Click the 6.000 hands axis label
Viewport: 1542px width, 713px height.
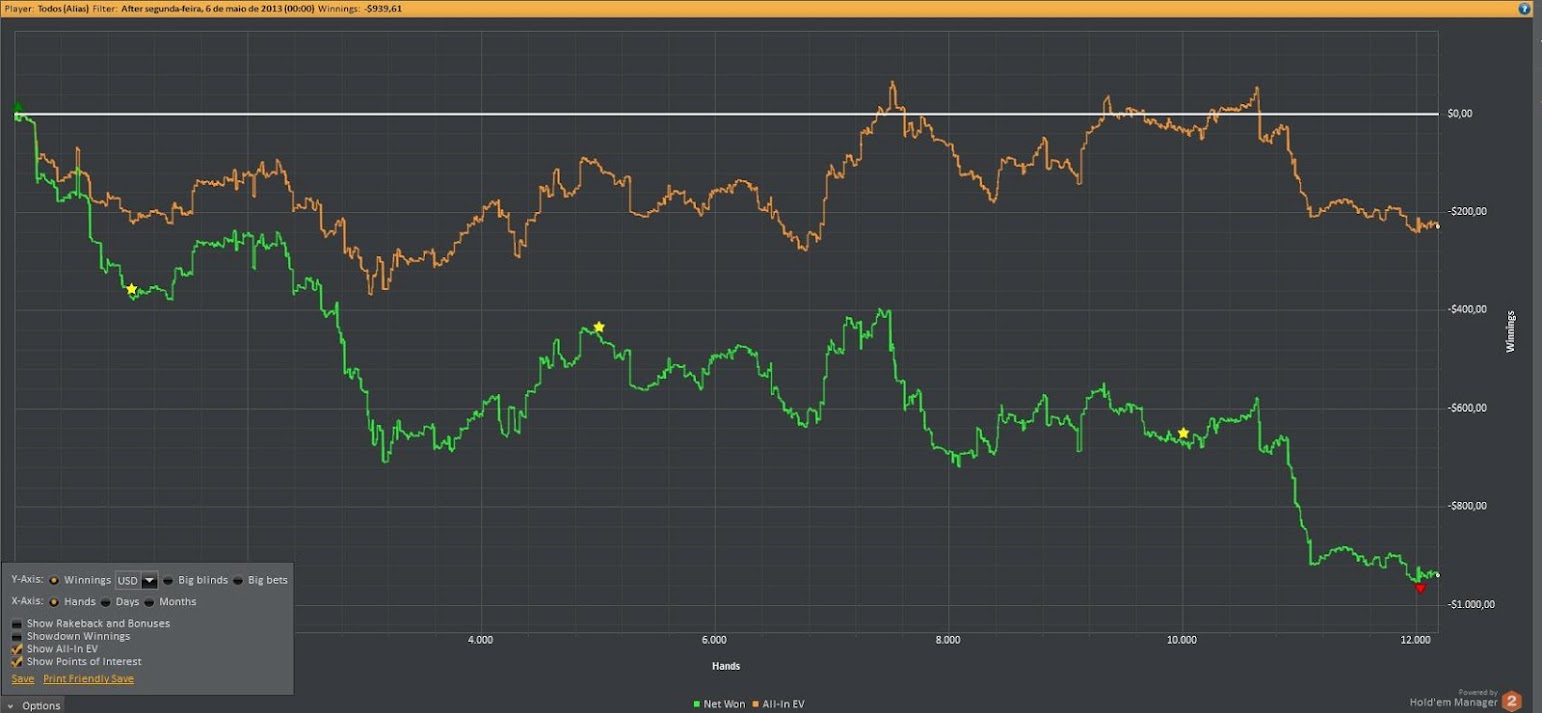click(x=714, y=638)
